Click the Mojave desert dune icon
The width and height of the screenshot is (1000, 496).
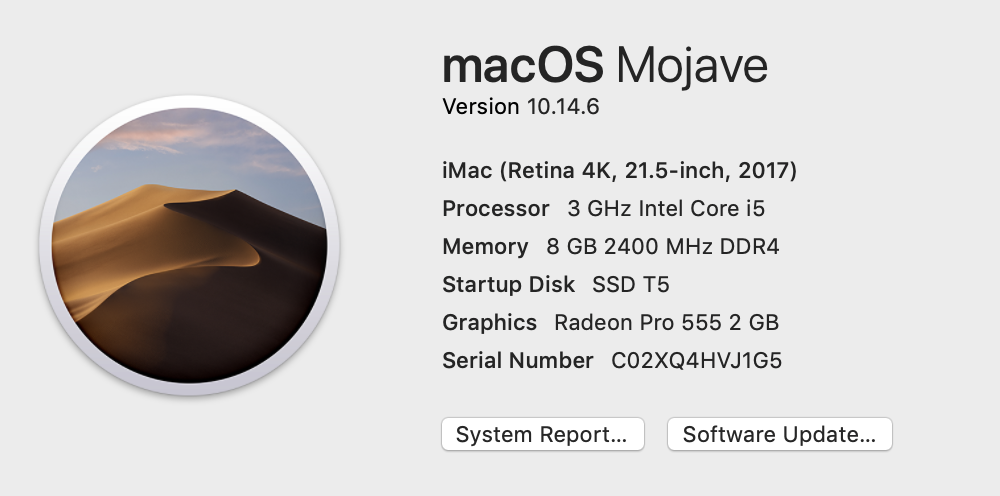coord(189,245)
